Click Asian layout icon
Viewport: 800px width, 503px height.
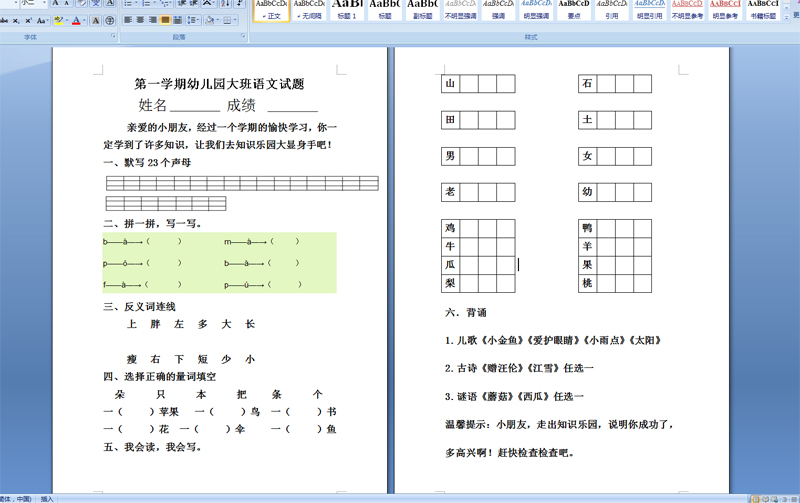(209, 3)
